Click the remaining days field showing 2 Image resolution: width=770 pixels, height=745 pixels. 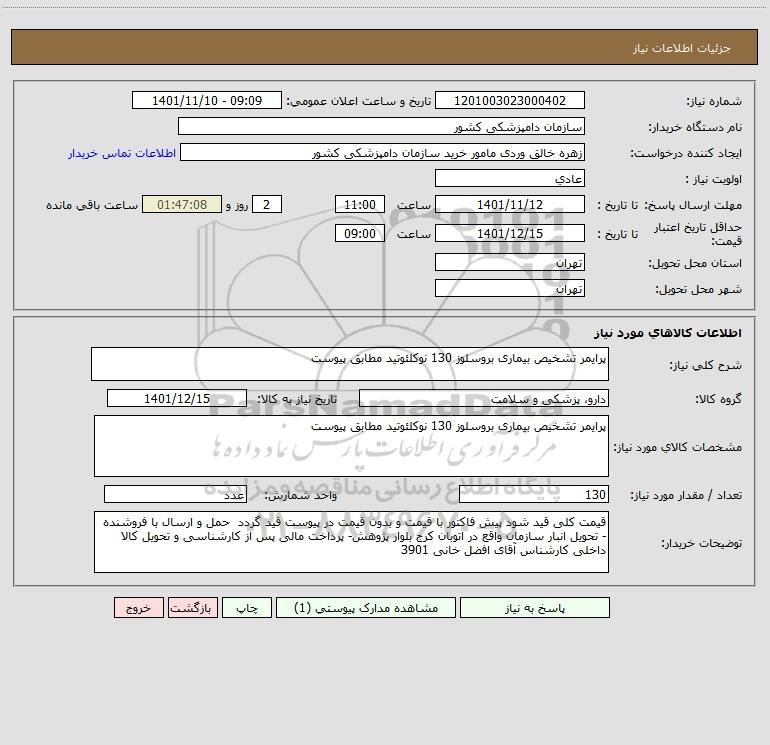point(267,204)
